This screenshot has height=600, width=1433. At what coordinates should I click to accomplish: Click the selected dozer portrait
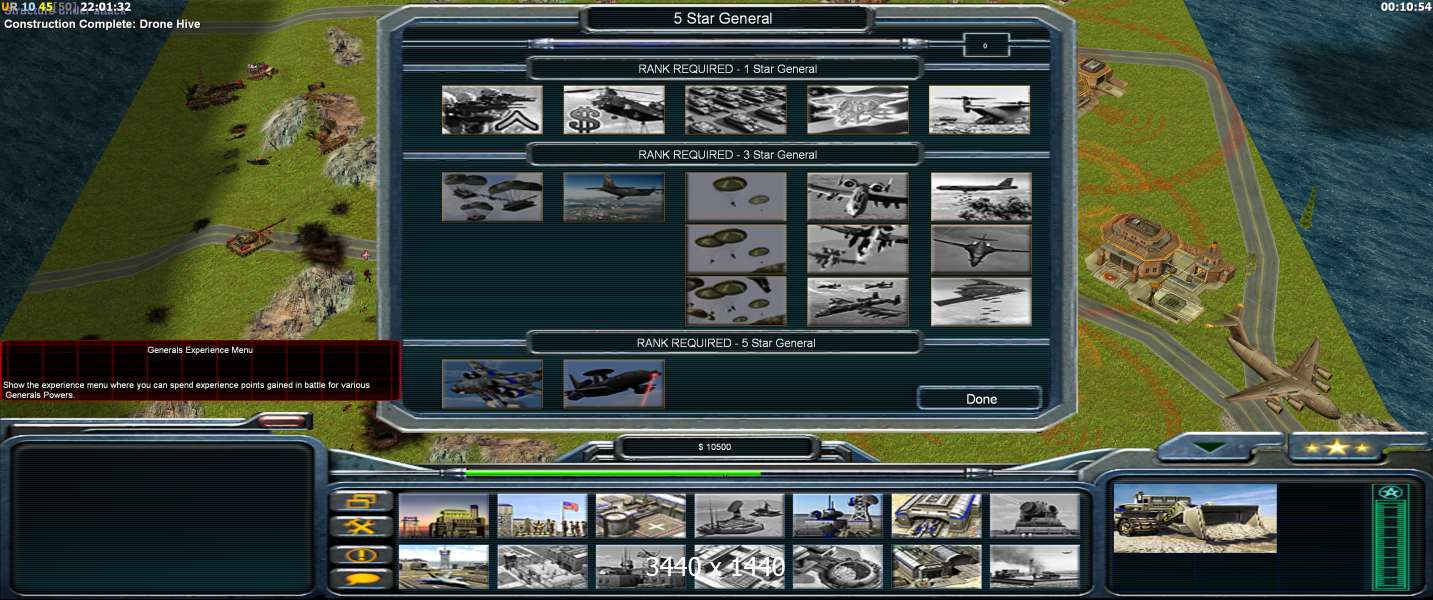(1195, 518)
